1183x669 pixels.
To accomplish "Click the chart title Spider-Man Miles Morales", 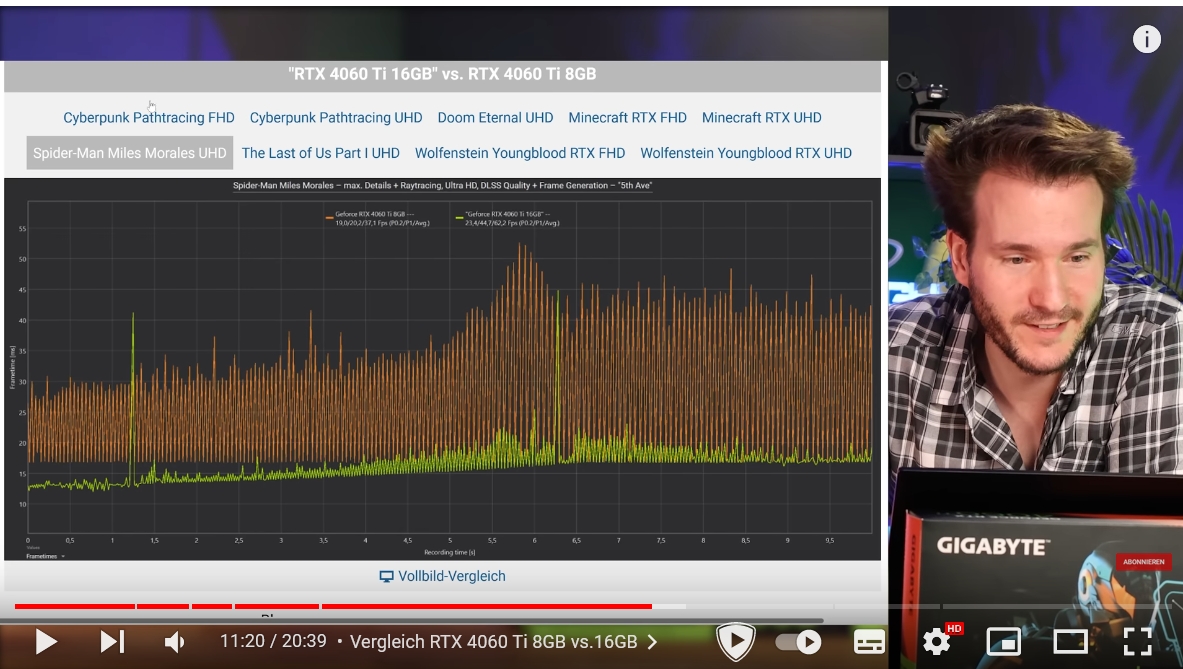I will 442,186.
